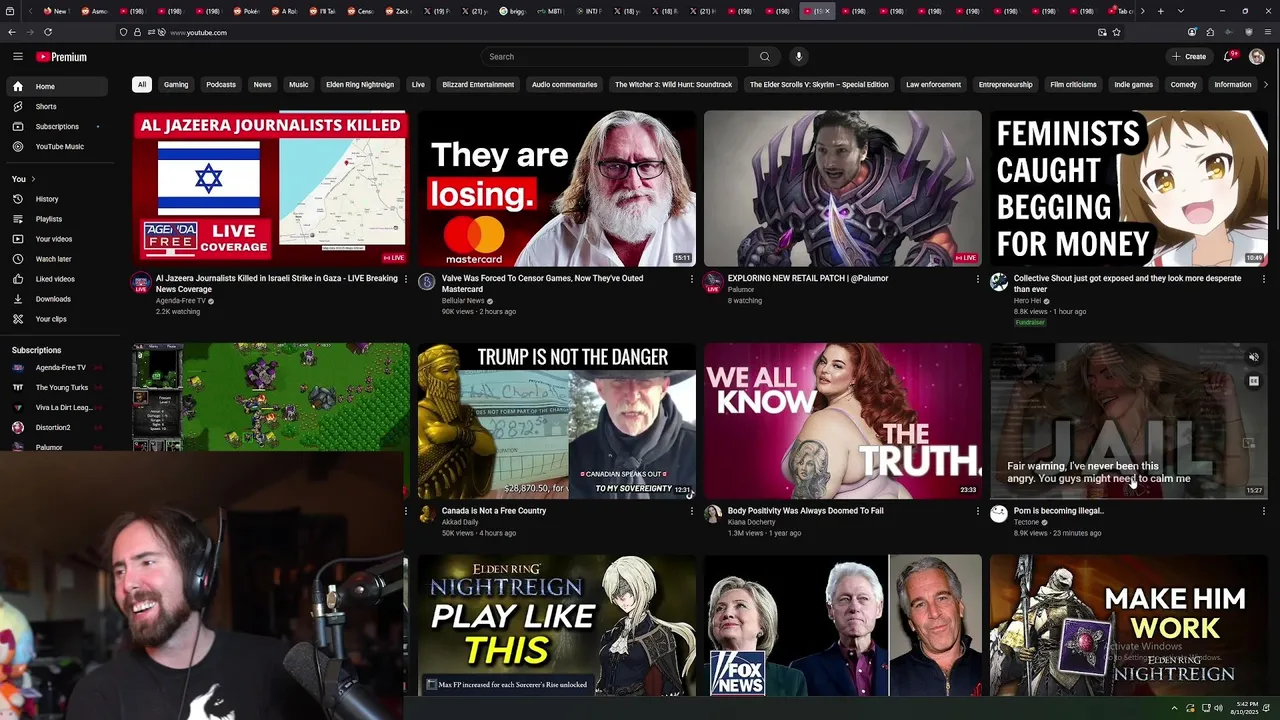The image size is (1280, 720).
Task: Open the hamburger guide menu
Action: [x=17, y=57]
